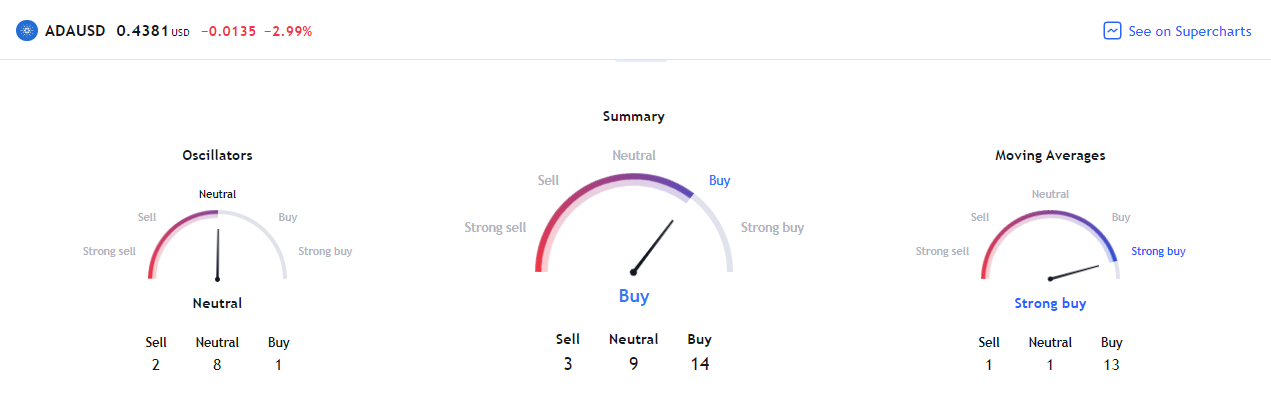The height and width of the screenshot is (404, 1271).
Task: Click the ADAUSD ticker symbol
Action: tap(75, 31)
